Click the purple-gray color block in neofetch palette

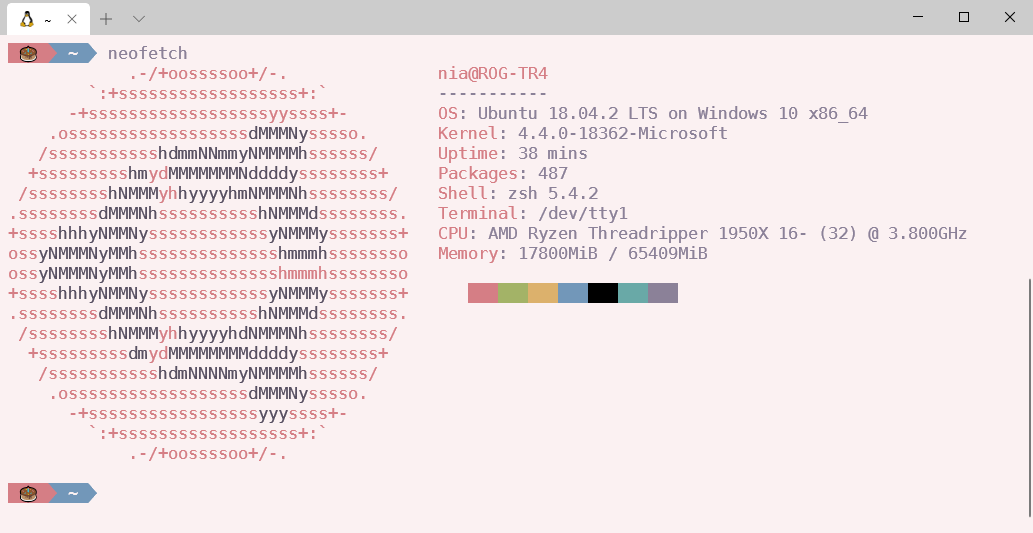pos(663,293)
